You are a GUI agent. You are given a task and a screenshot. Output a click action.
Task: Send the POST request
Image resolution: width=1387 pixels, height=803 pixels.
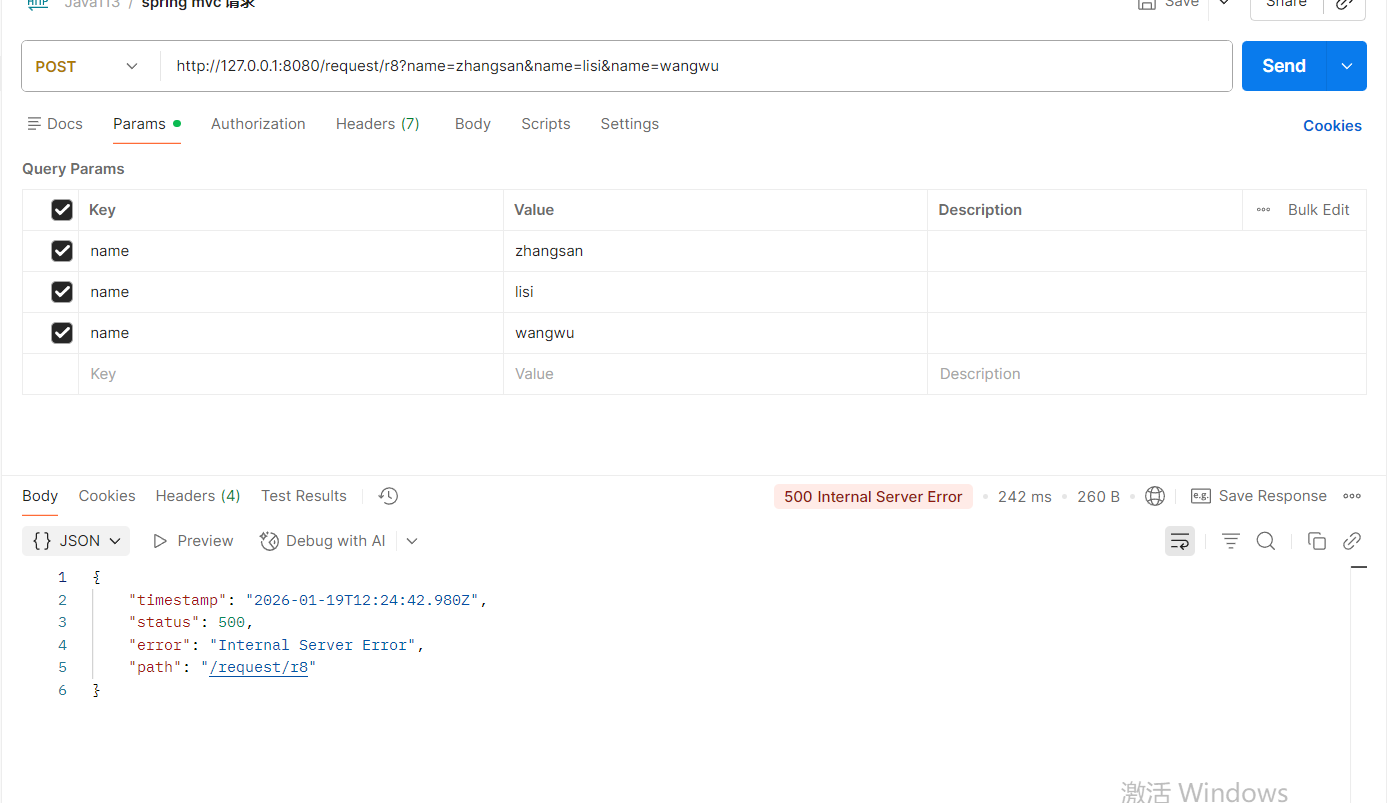tap(1283, 66)
